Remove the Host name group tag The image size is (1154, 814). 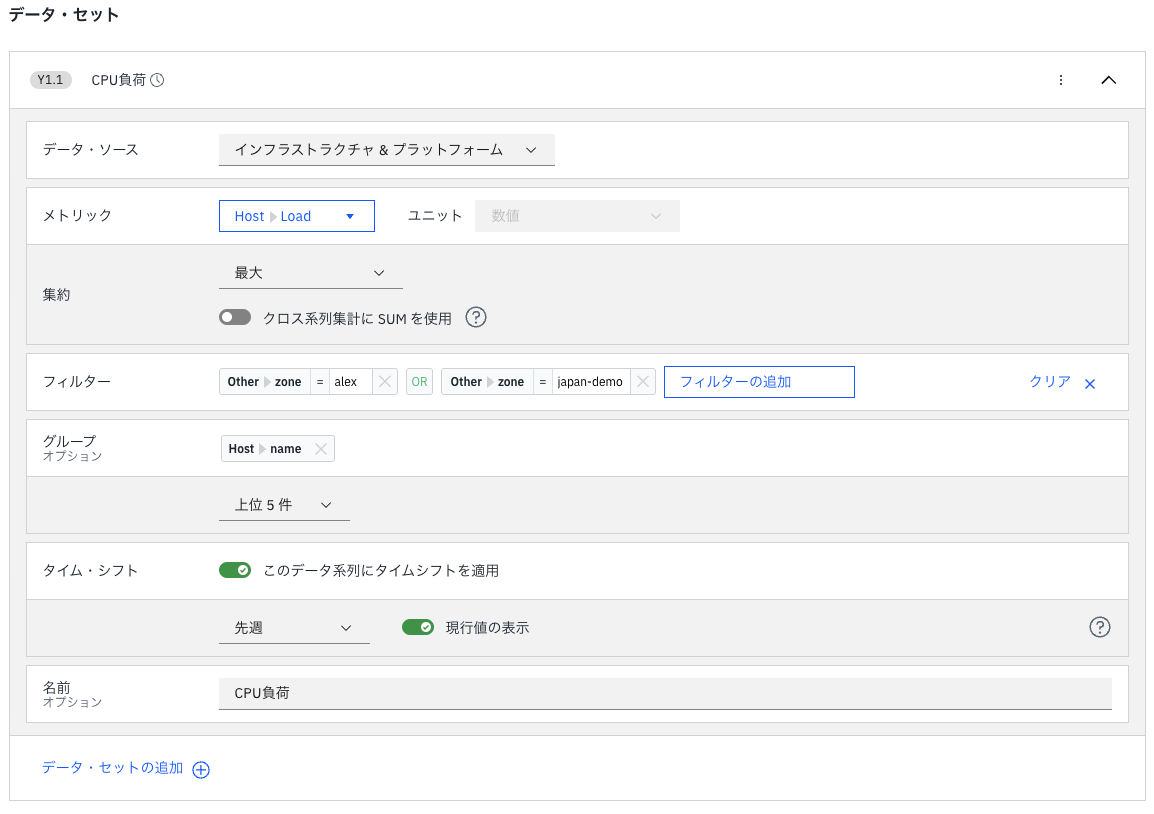pyautogui.click(x=321, y=449)
